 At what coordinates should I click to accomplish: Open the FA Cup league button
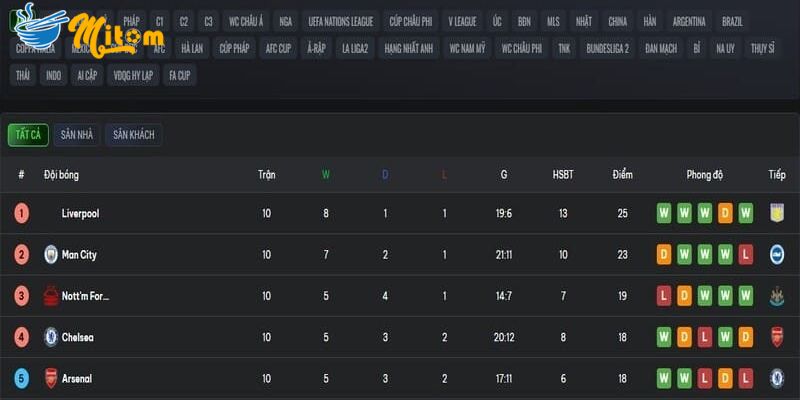click(x=180, y=75)
